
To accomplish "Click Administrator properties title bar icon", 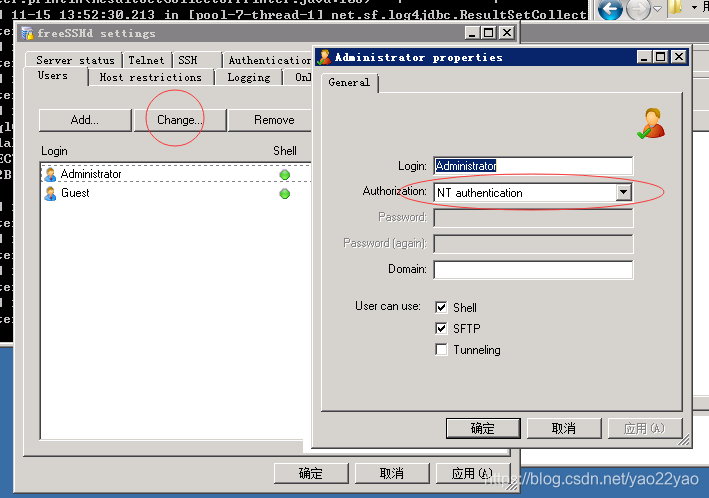I will (324, 57).
